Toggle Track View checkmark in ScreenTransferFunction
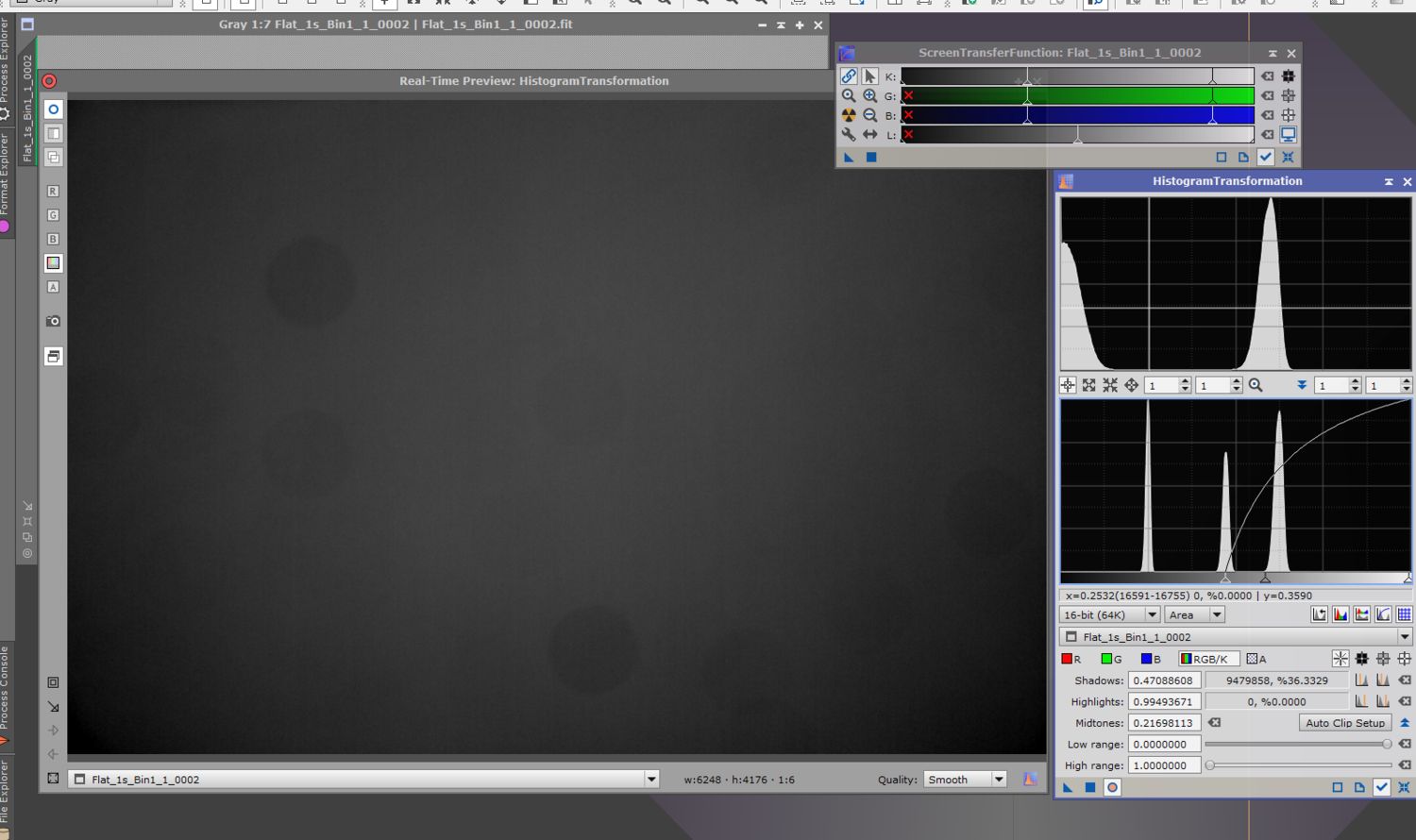The height and width of the screenshot is (840, 1416). pyautogui.click(x=1266, y=158)
